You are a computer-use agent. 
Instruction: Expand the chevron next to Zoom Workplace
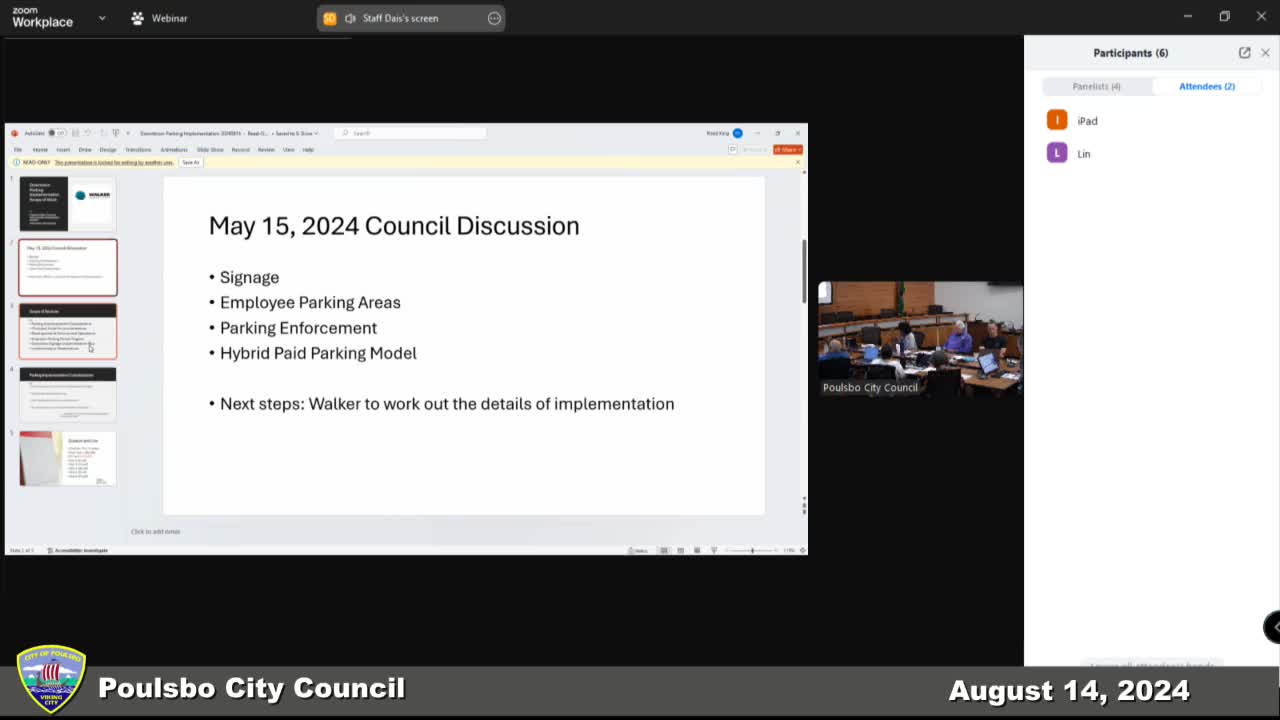(102, 18)
